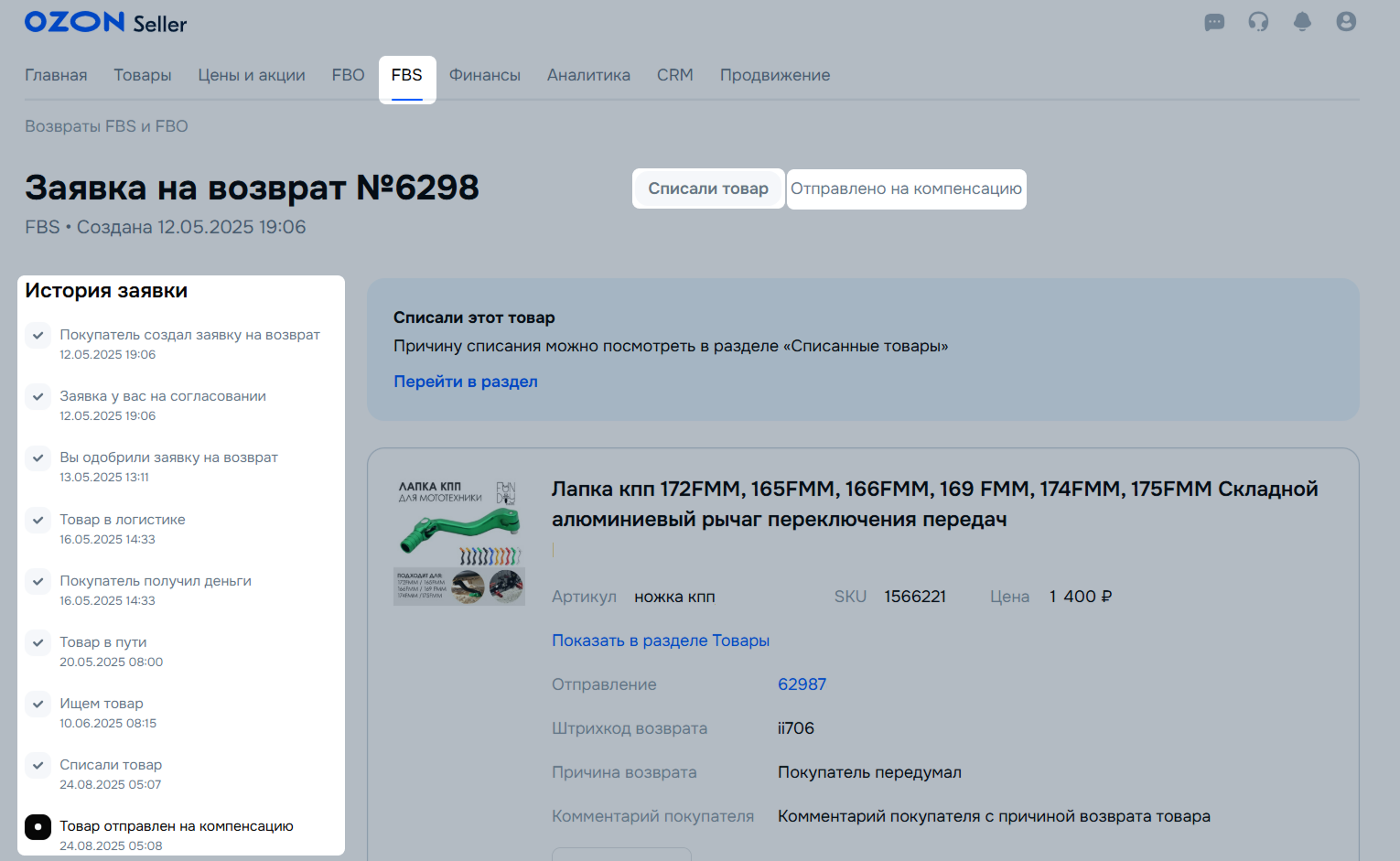Click 'Показать в разделе Товары' link

(660, 640)
